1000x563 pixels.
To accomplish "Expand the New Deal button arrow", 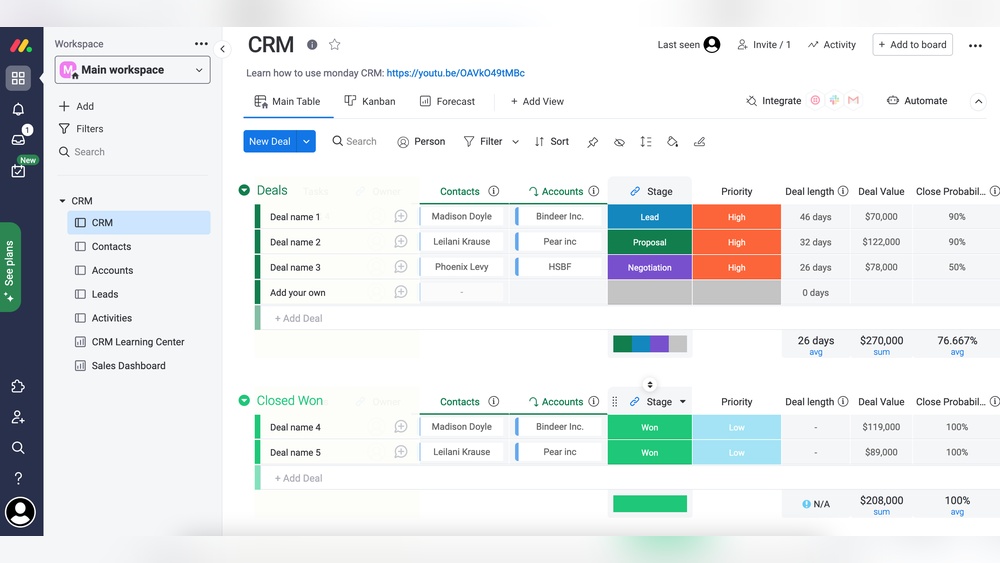I will 307,142.
